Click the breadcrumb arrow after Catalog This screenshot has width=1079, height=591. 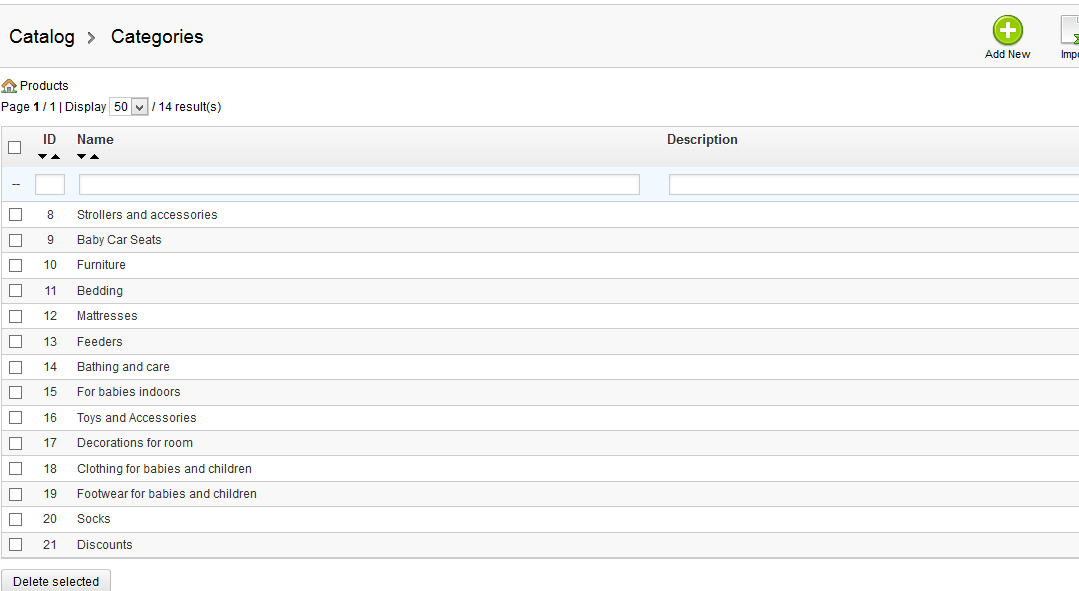click(91, 38)
